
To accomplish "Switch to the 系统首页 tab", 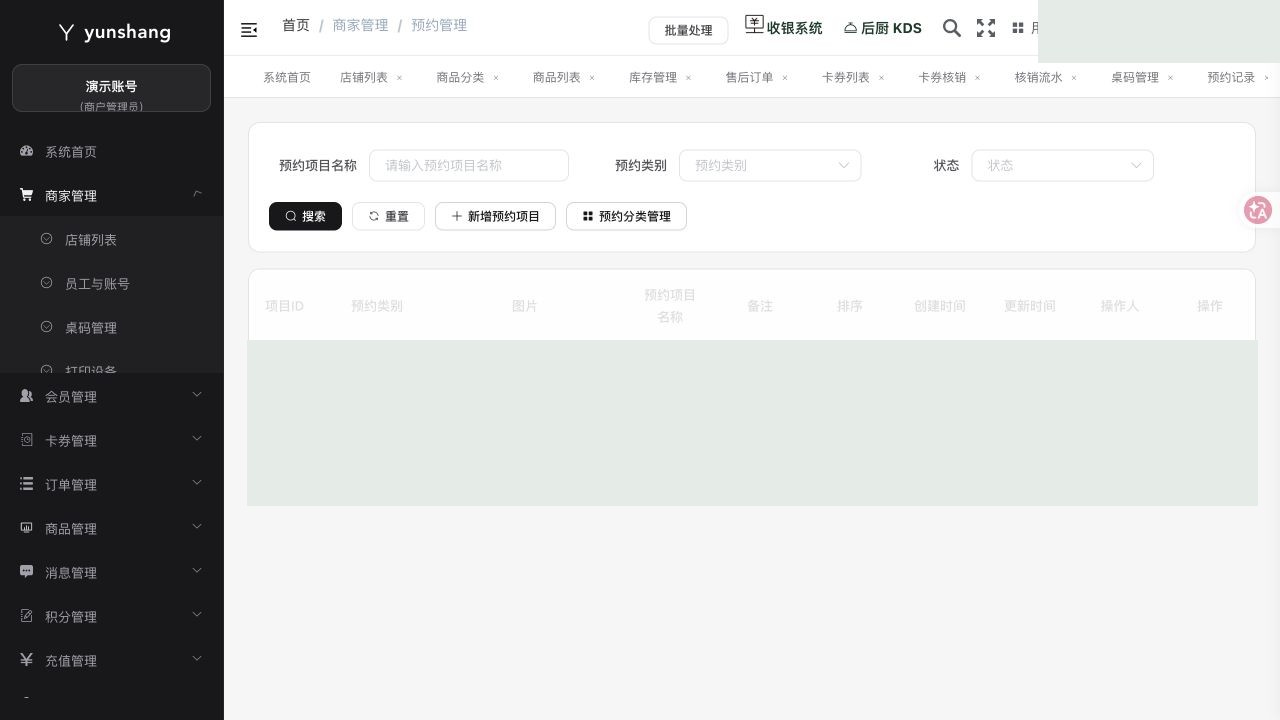I will pyautogui.click(x=287, y=77).
